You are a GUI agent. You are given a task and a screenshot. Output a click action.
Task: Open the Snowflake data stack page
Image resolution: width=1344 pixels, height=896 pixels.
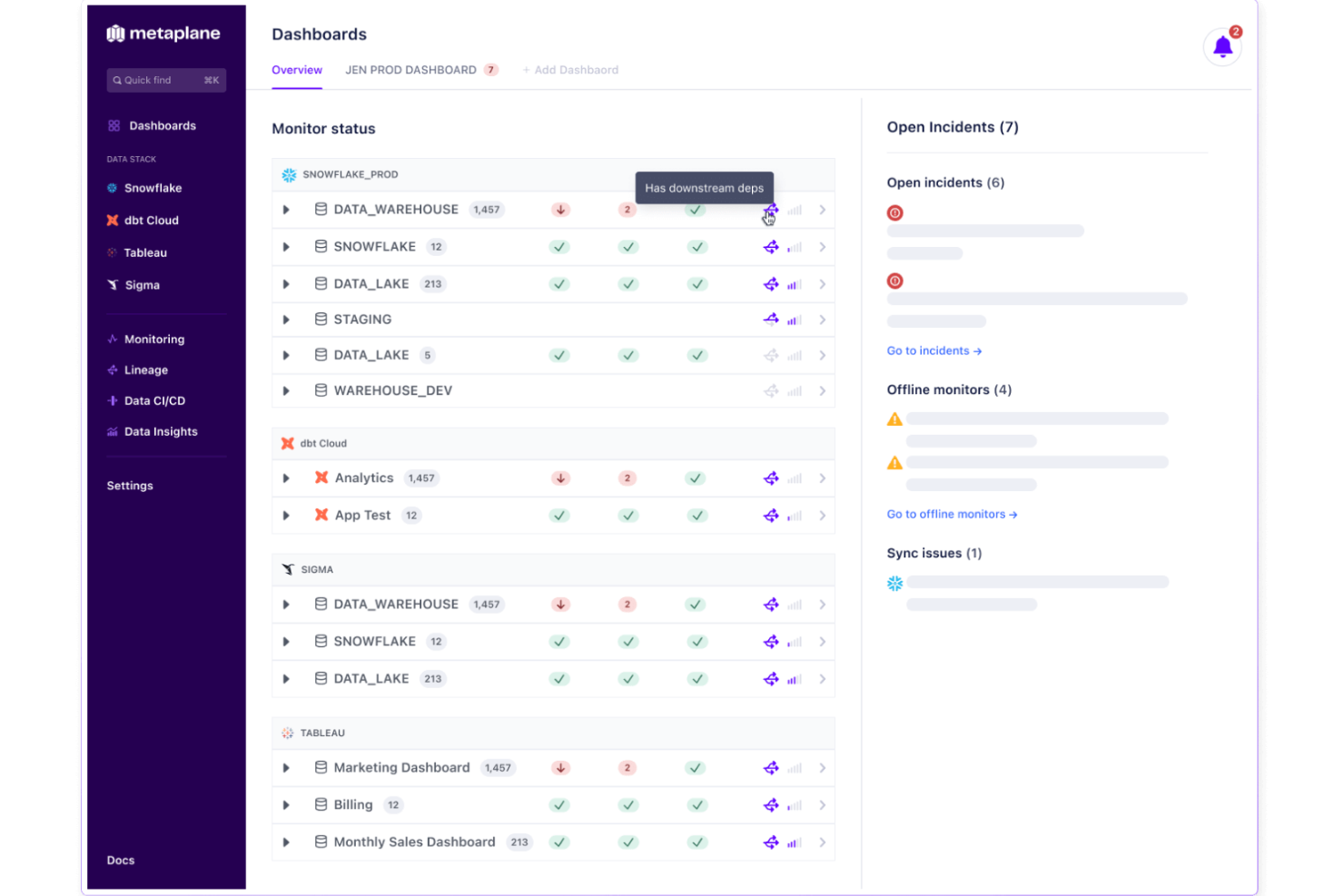pos(153,188)
